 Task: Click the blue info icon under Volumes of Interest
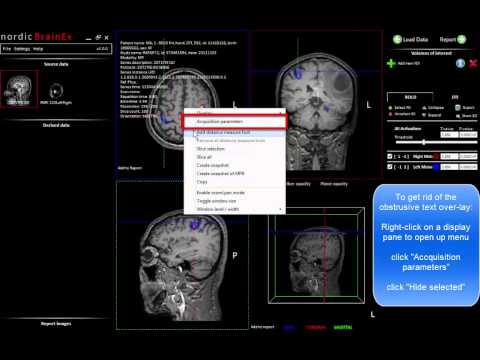click(460, 63)
